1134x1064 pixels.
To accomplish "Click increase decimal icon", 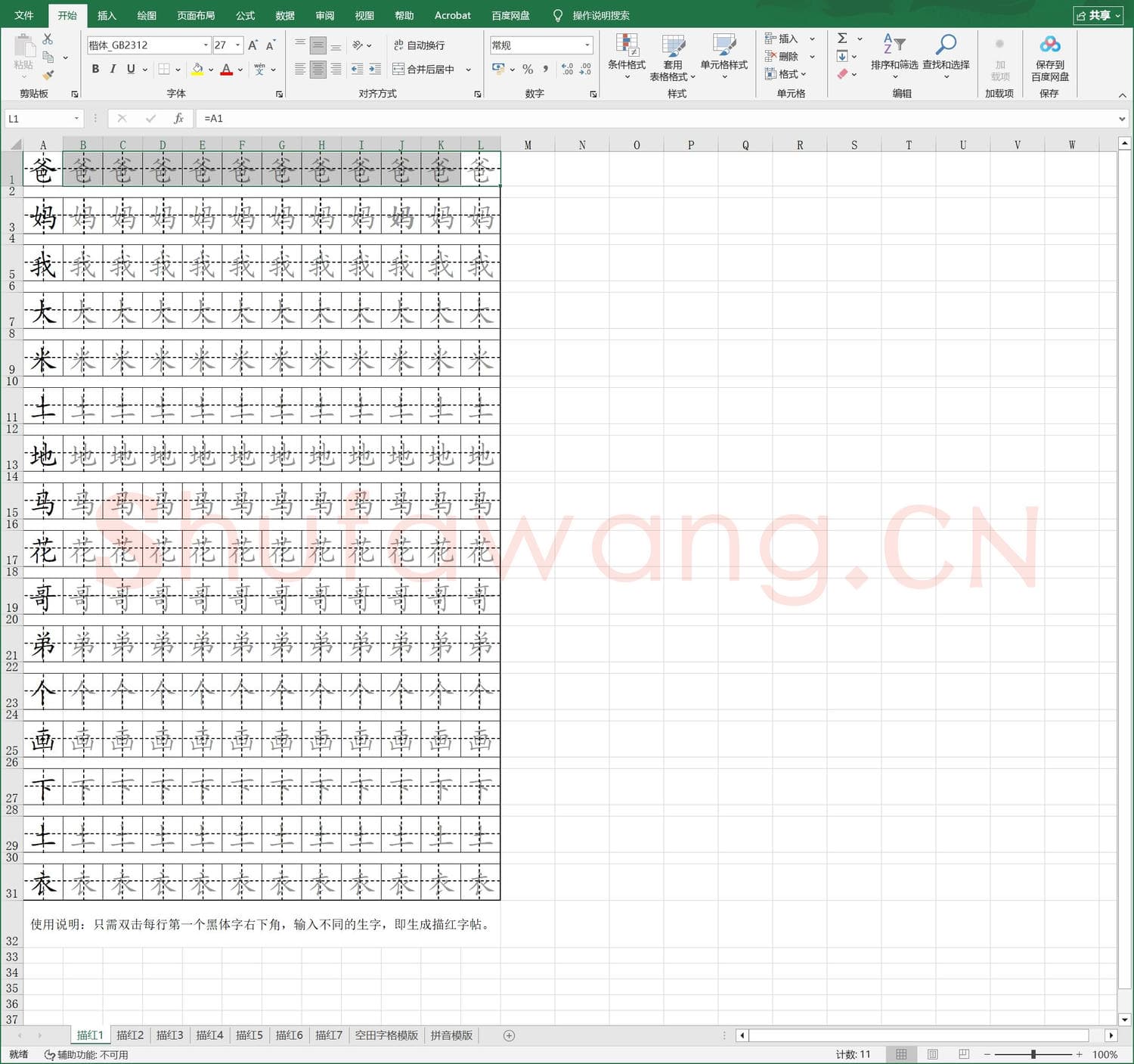I will tap(567, 69).
